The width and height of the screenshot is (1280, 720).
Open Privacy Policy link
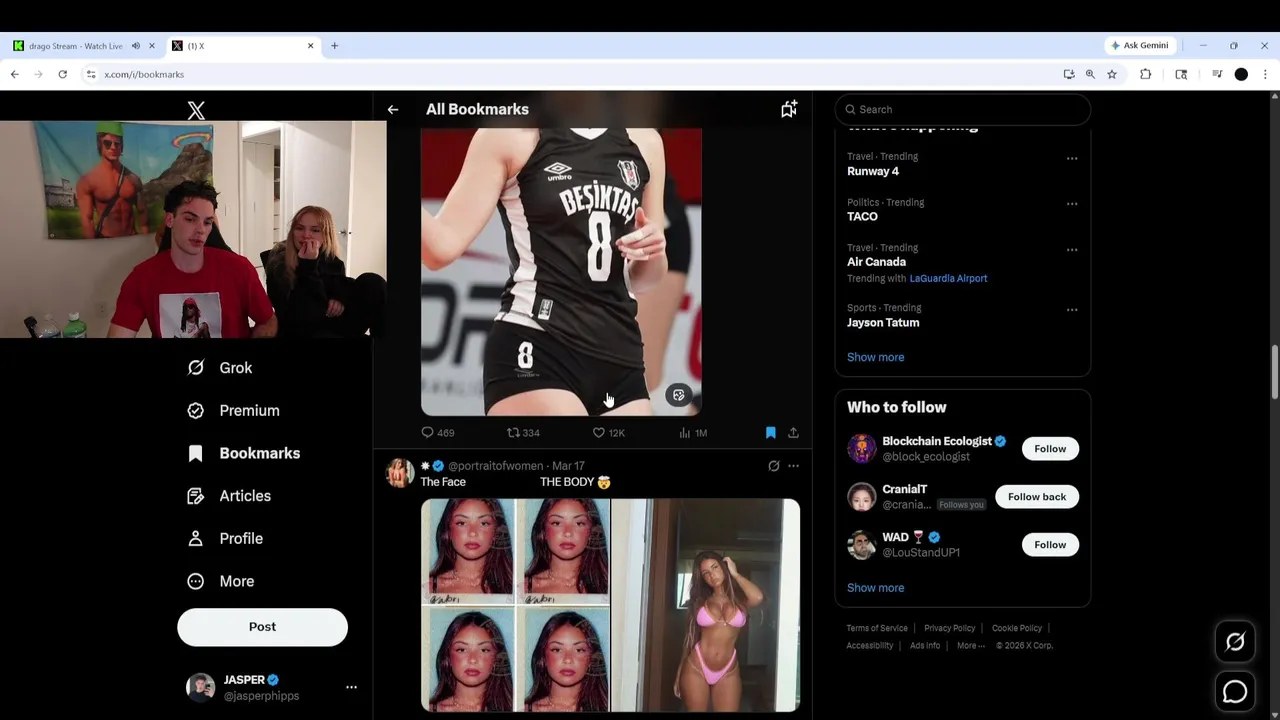coord(949,628)
